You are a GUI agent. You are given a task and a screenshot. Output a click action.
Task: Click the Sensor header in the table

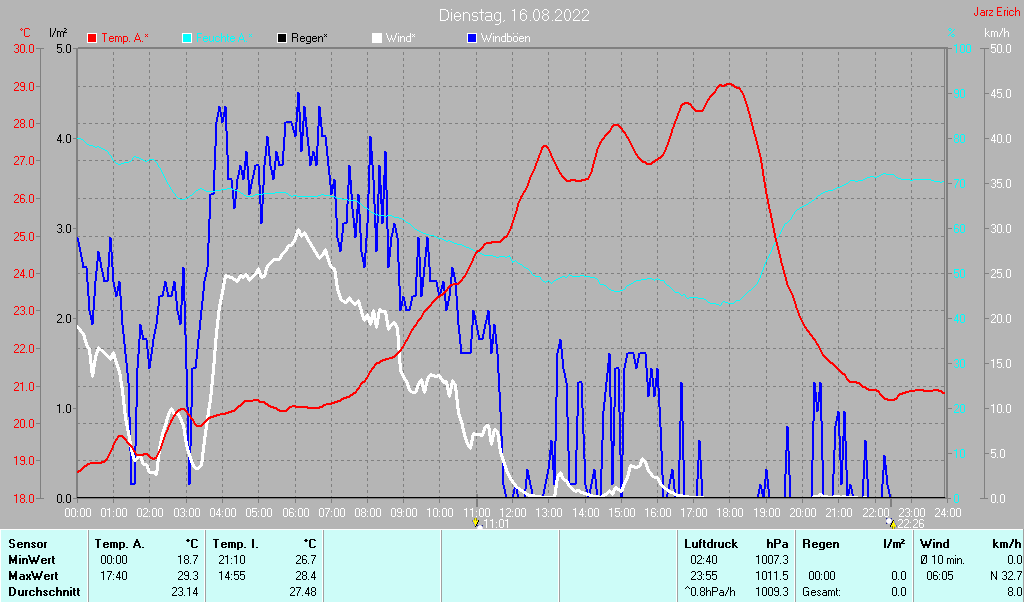27,543
